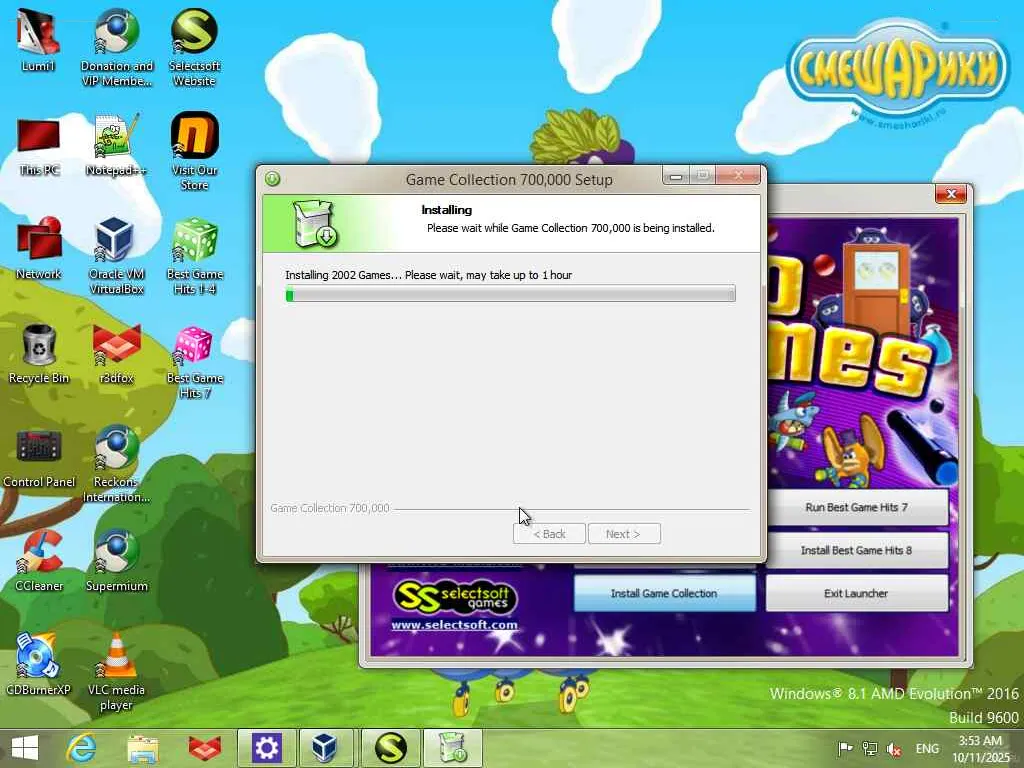
Task: Open the Action Center flag tray icon
Action: pos(845,748)
